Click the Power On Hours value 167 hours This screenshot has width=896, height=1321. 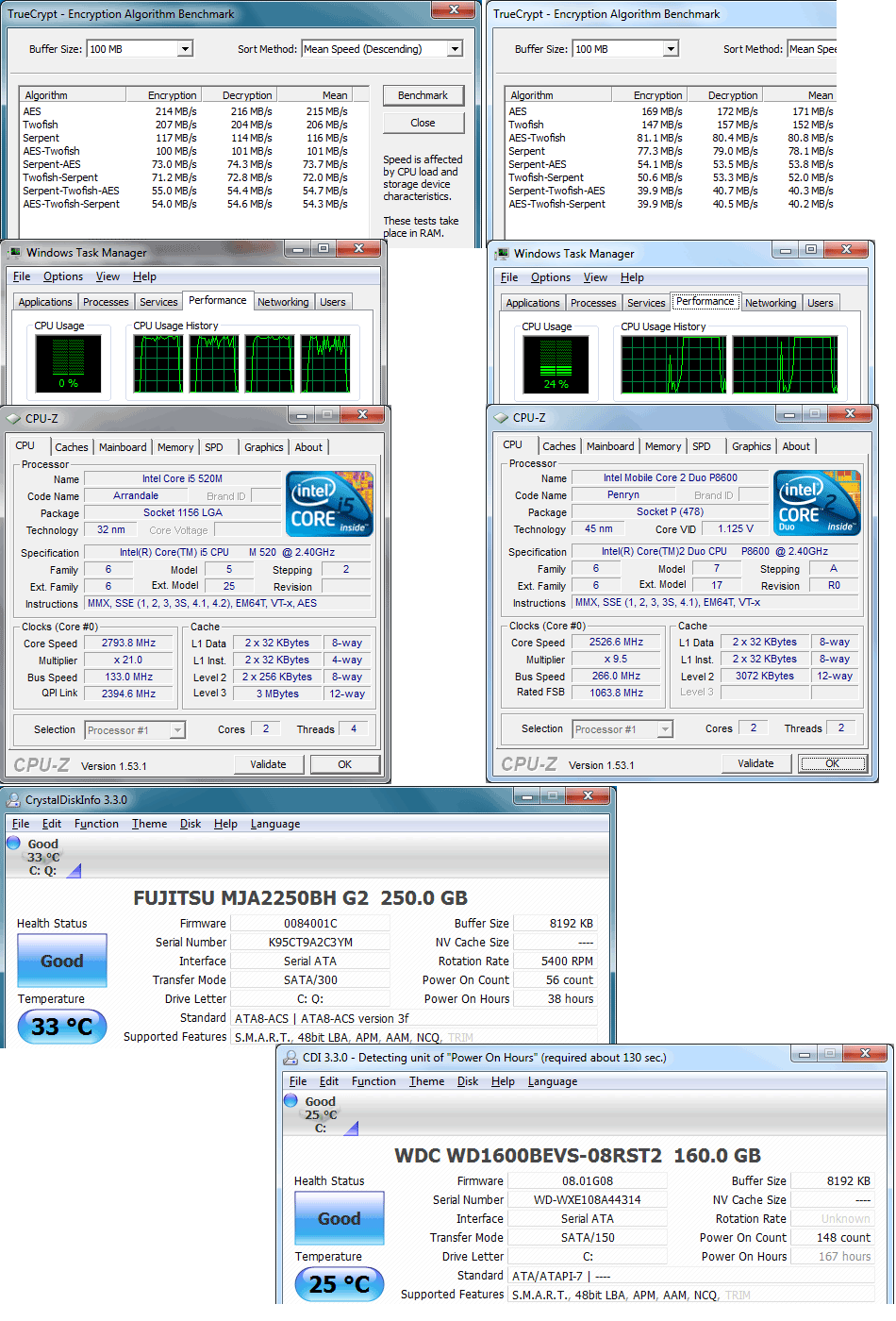coord(832,1256)
